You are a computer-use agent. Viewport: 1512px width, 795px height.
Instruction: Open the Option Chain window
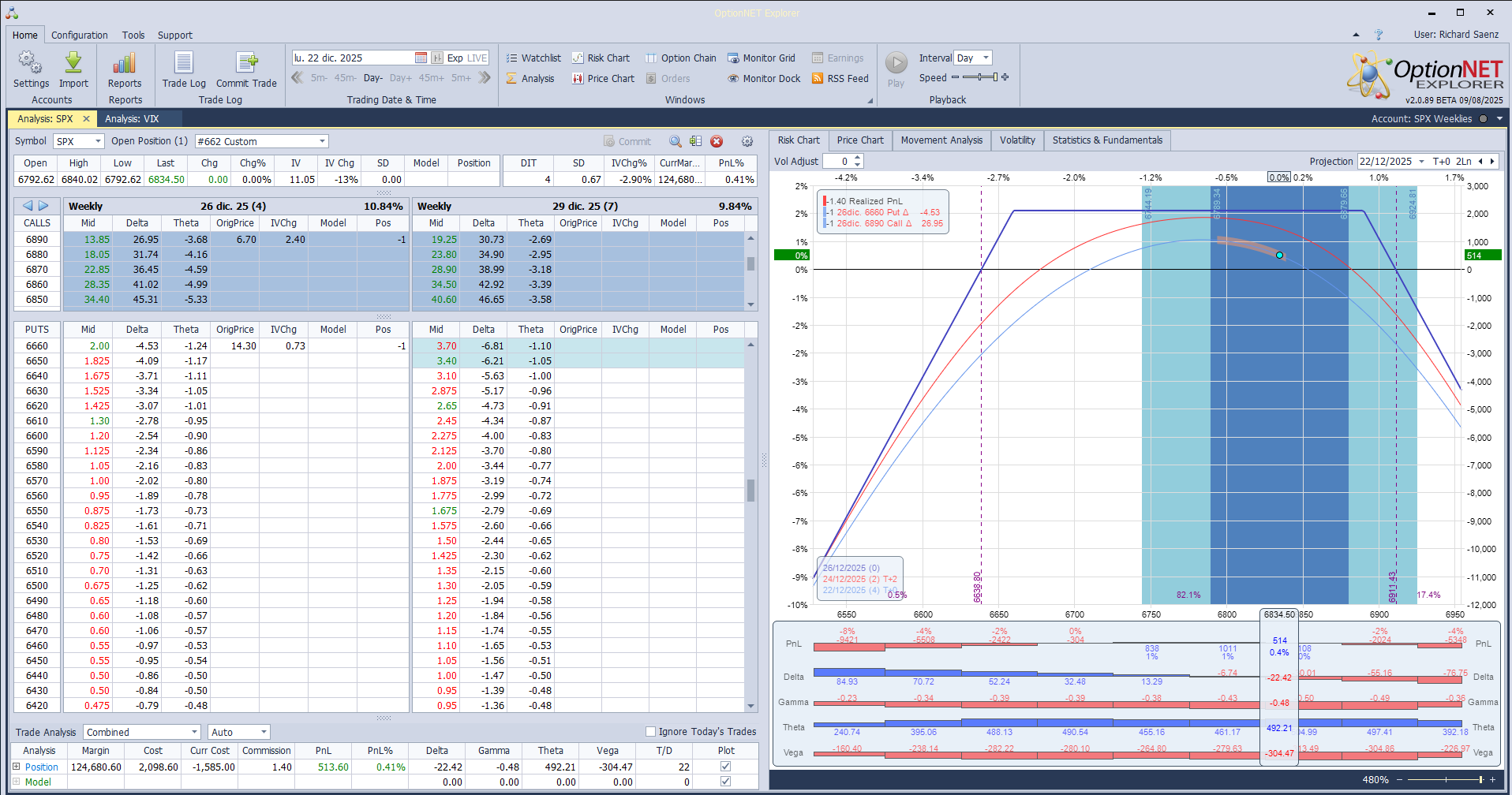click(681, 58)
